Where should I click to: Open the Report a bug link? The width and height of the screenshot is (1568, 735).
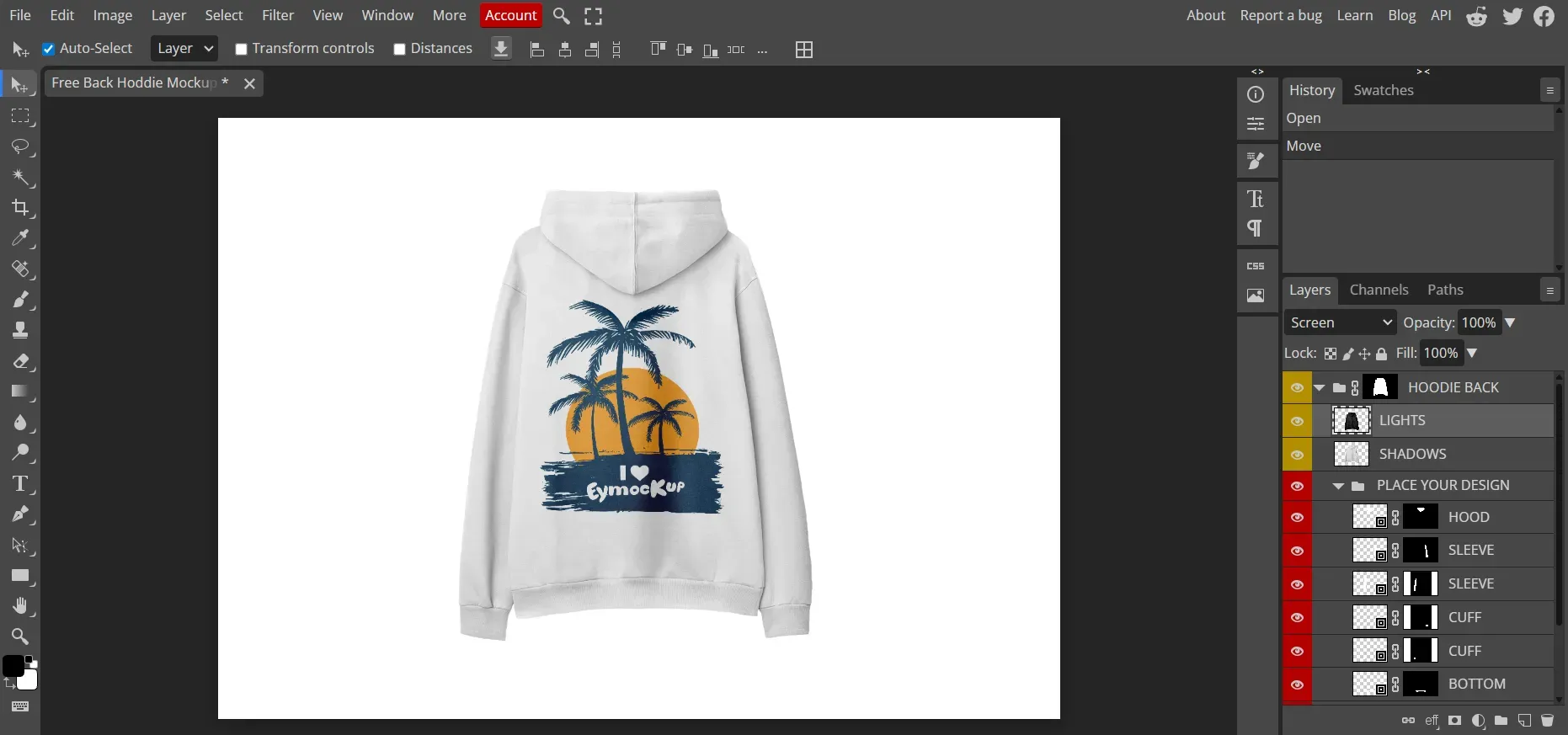(x=1281, y=15)
